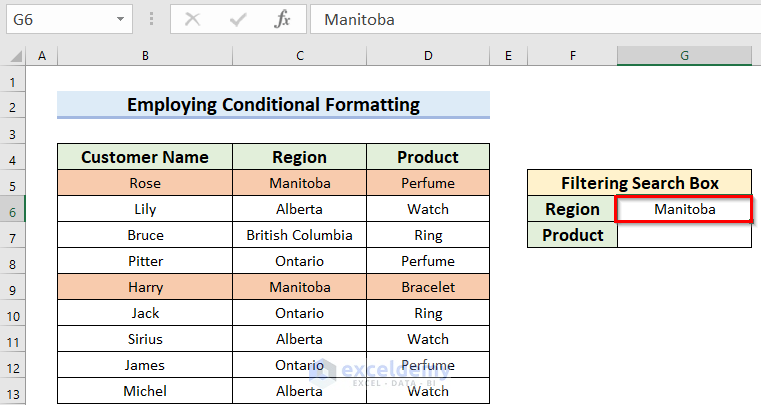Click the Region search box cell with Manitoba
Screen dimensions: 761x405
(x=684, y=209)
